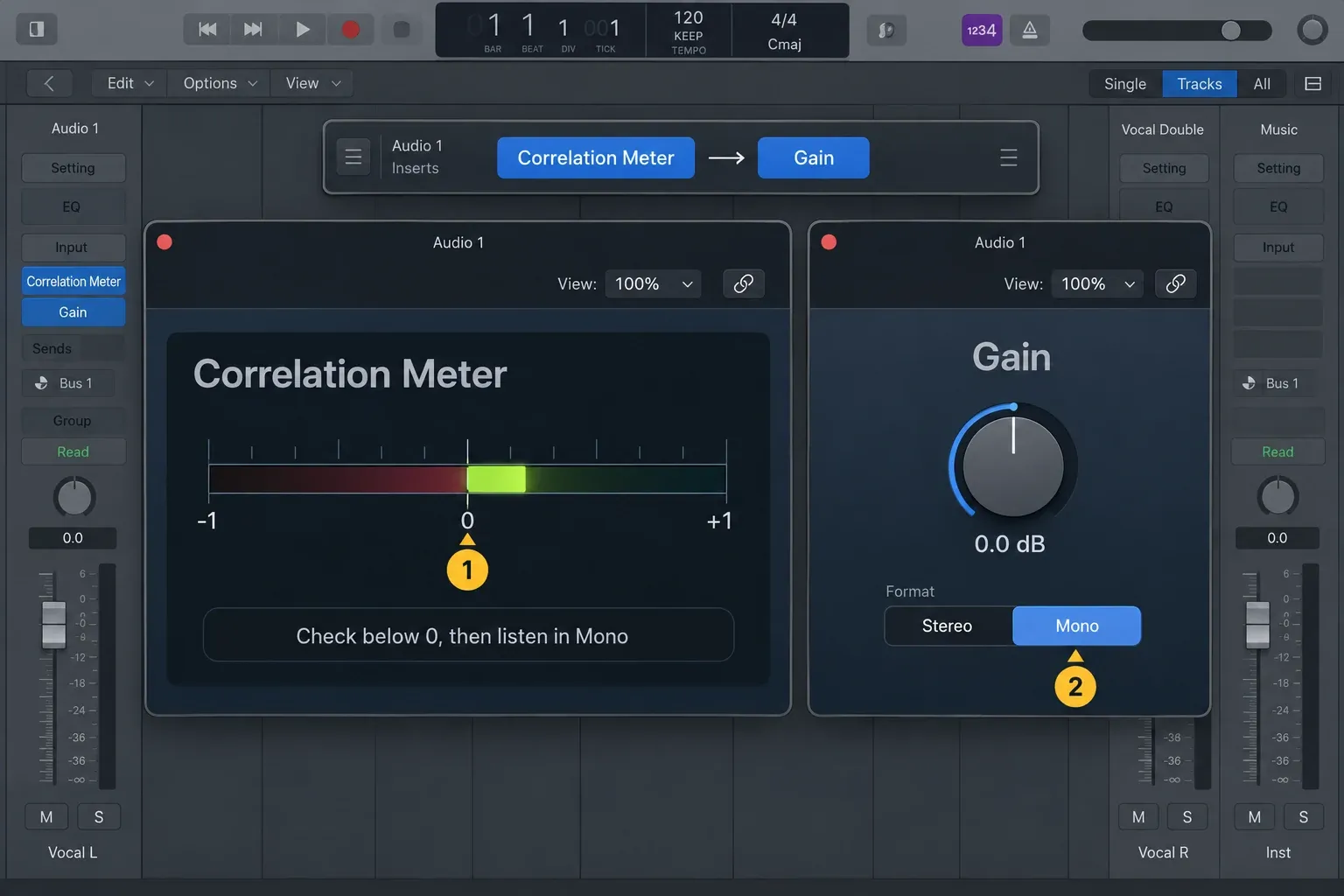Viewport: 1344px width, 896px height.
Task: Stop playback with the Stop button
Action: (402, 30)
